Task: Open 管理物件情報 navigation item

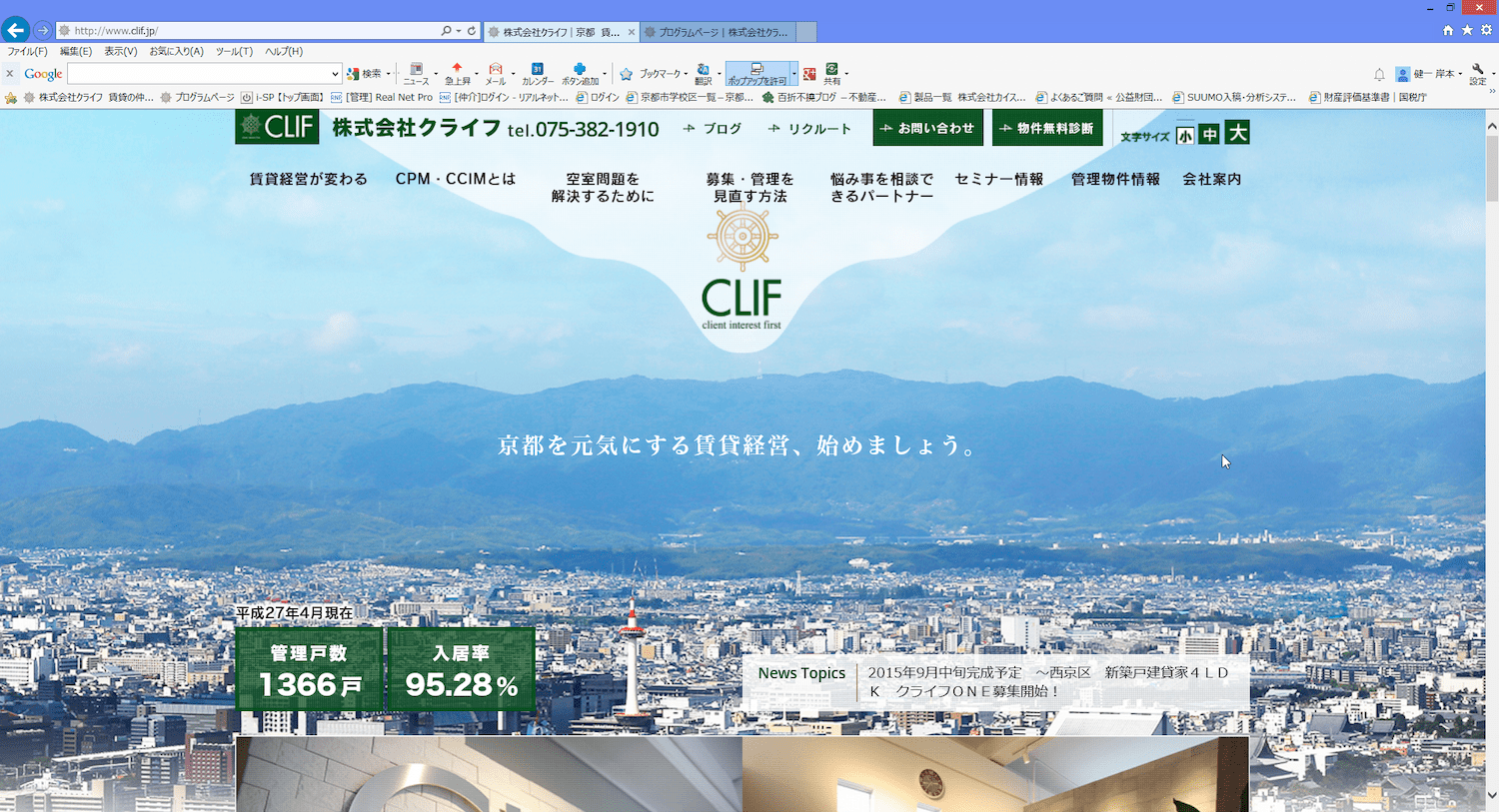Action: point(1115,179)
